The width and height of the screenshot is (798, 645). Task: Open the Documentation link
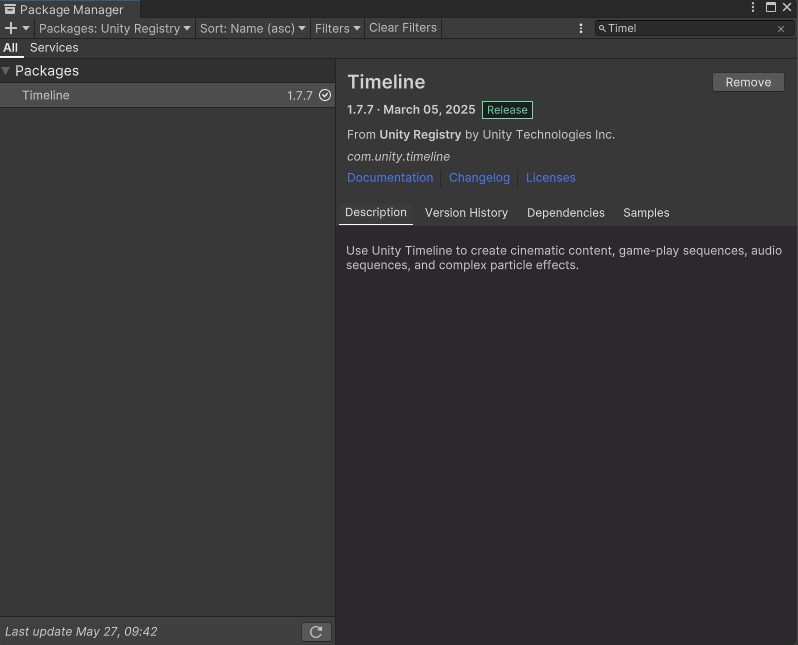390,178
